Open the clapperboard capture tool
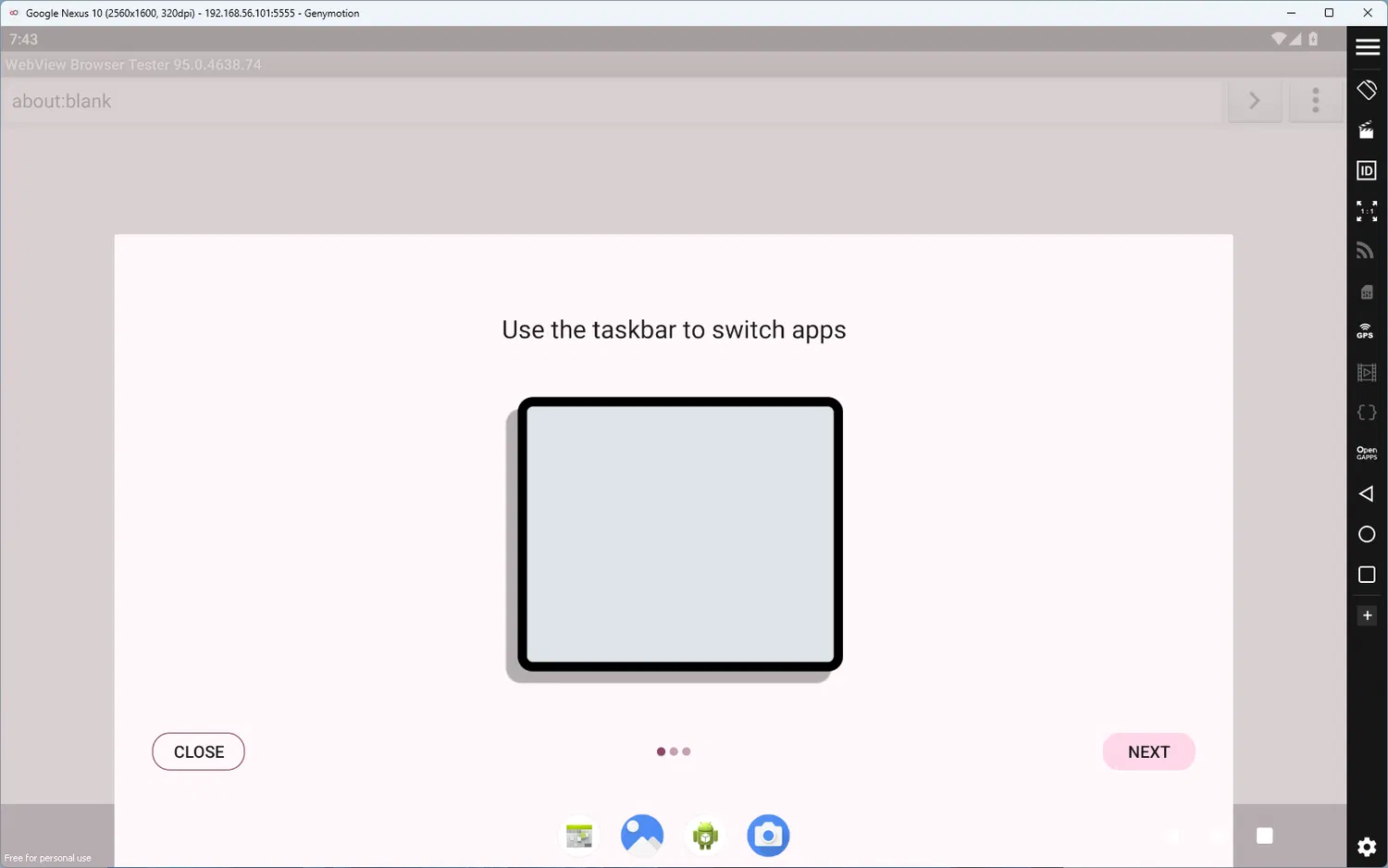1388x868 pixels. [1367, 130]
